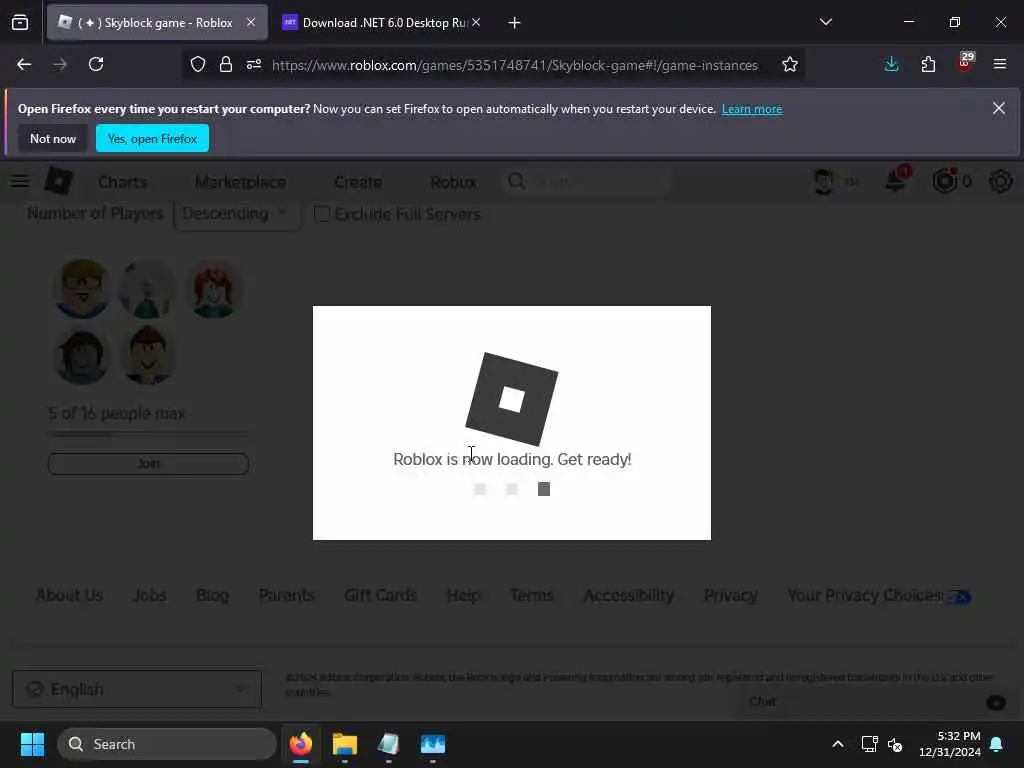The height and width of the screenshot is (768, 1024).
Task: Go to Roblox home via logo
Action: click(x=59, y=180)
